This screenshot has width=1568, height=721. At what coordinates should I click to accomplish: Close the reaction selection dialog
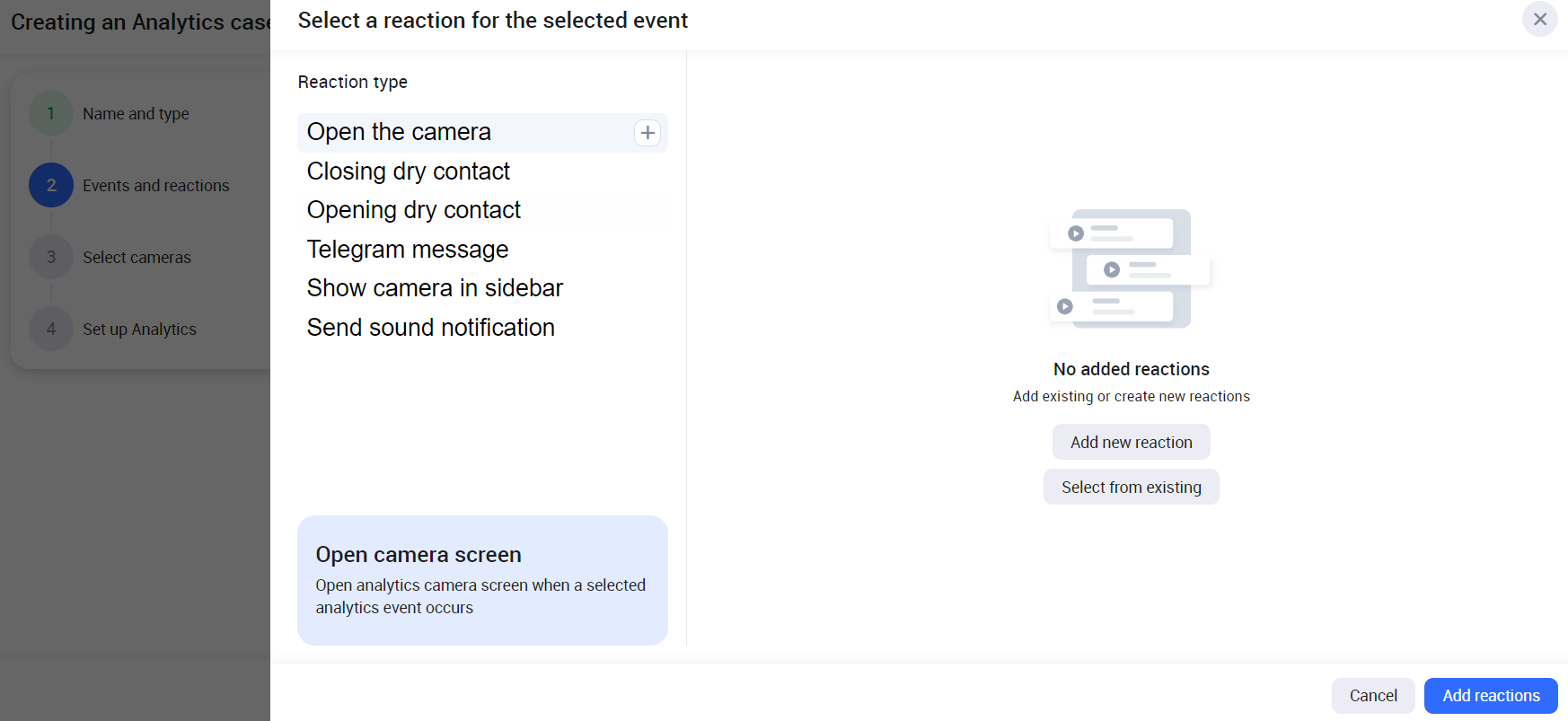(1539, 19)
